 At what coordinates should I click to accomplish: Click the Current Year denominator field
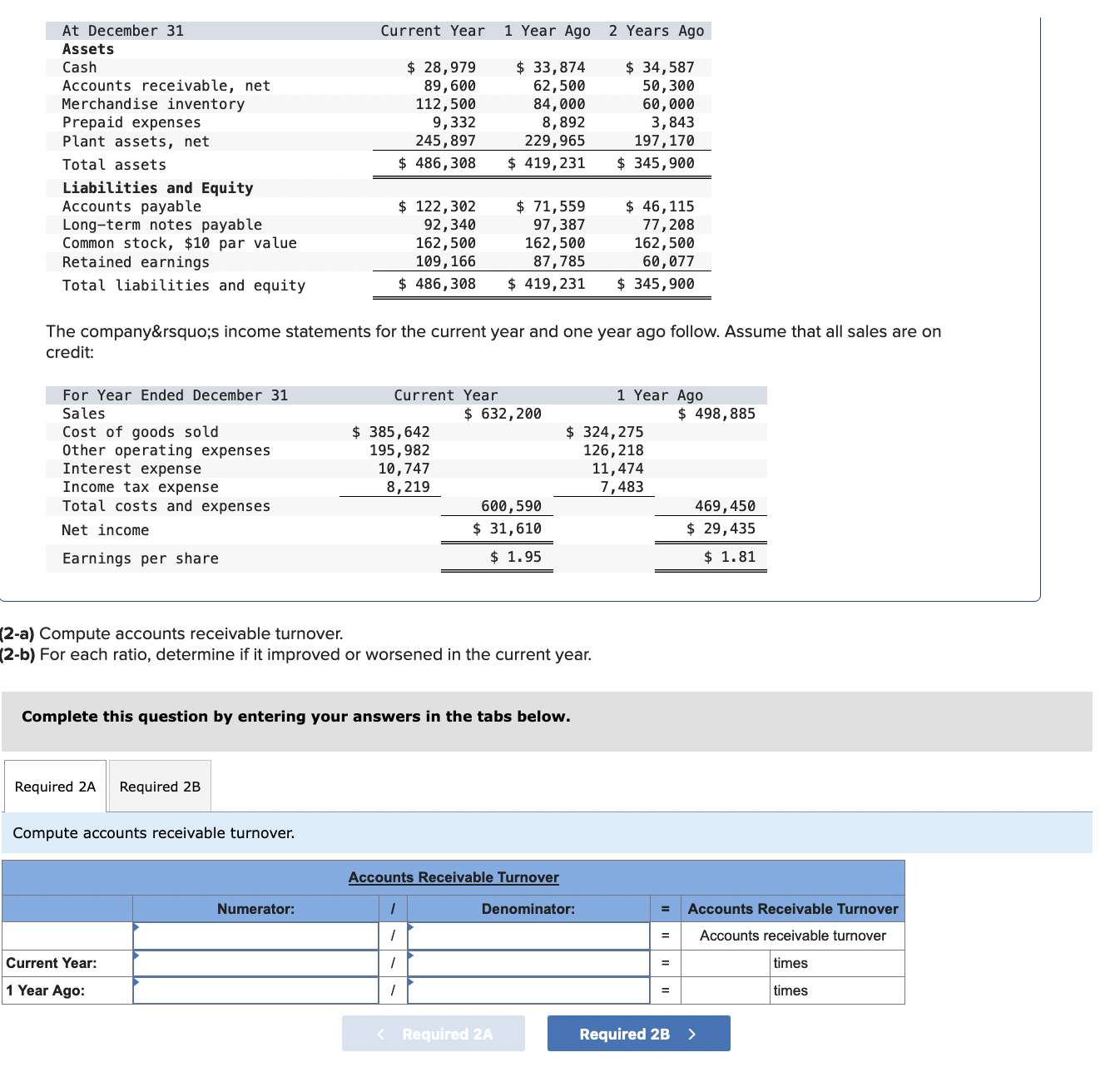(x=528, y=963)
